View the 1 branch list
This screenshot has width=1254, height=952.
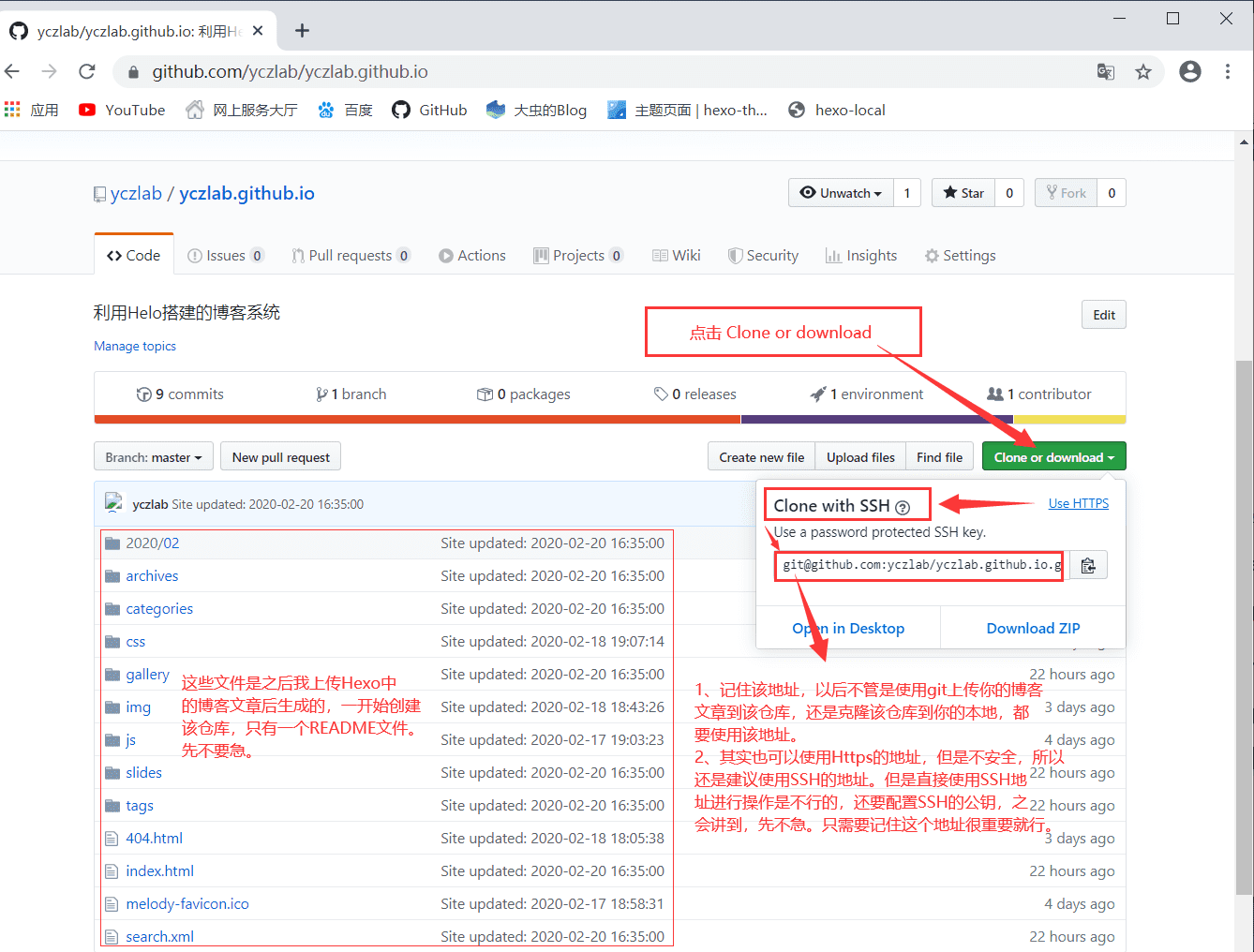click(x=351, y=394)
